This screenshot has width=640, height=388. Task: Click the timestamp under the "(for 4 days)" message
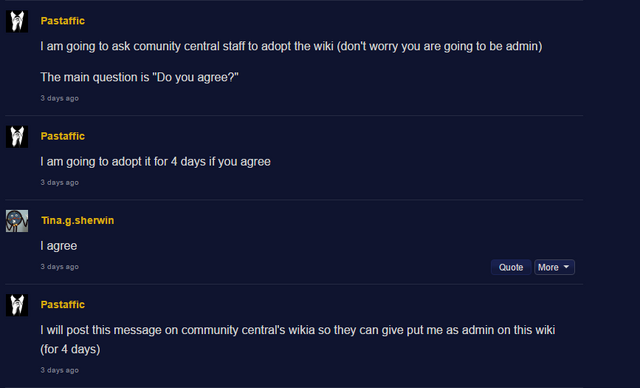click(x=60, y=370)
